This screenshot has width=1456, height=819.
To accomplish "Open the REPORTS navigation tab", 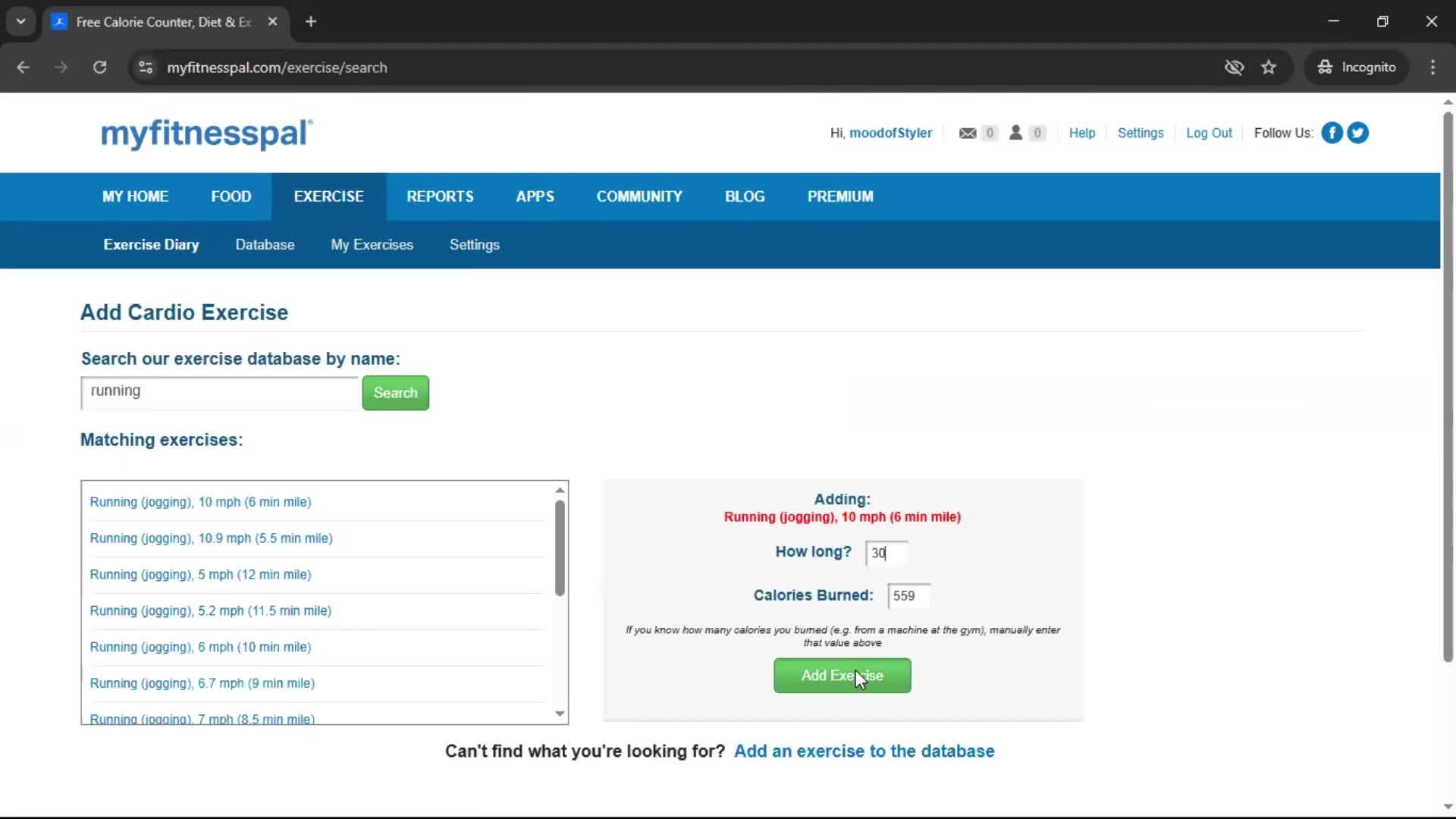I will (x=440, y=196).
